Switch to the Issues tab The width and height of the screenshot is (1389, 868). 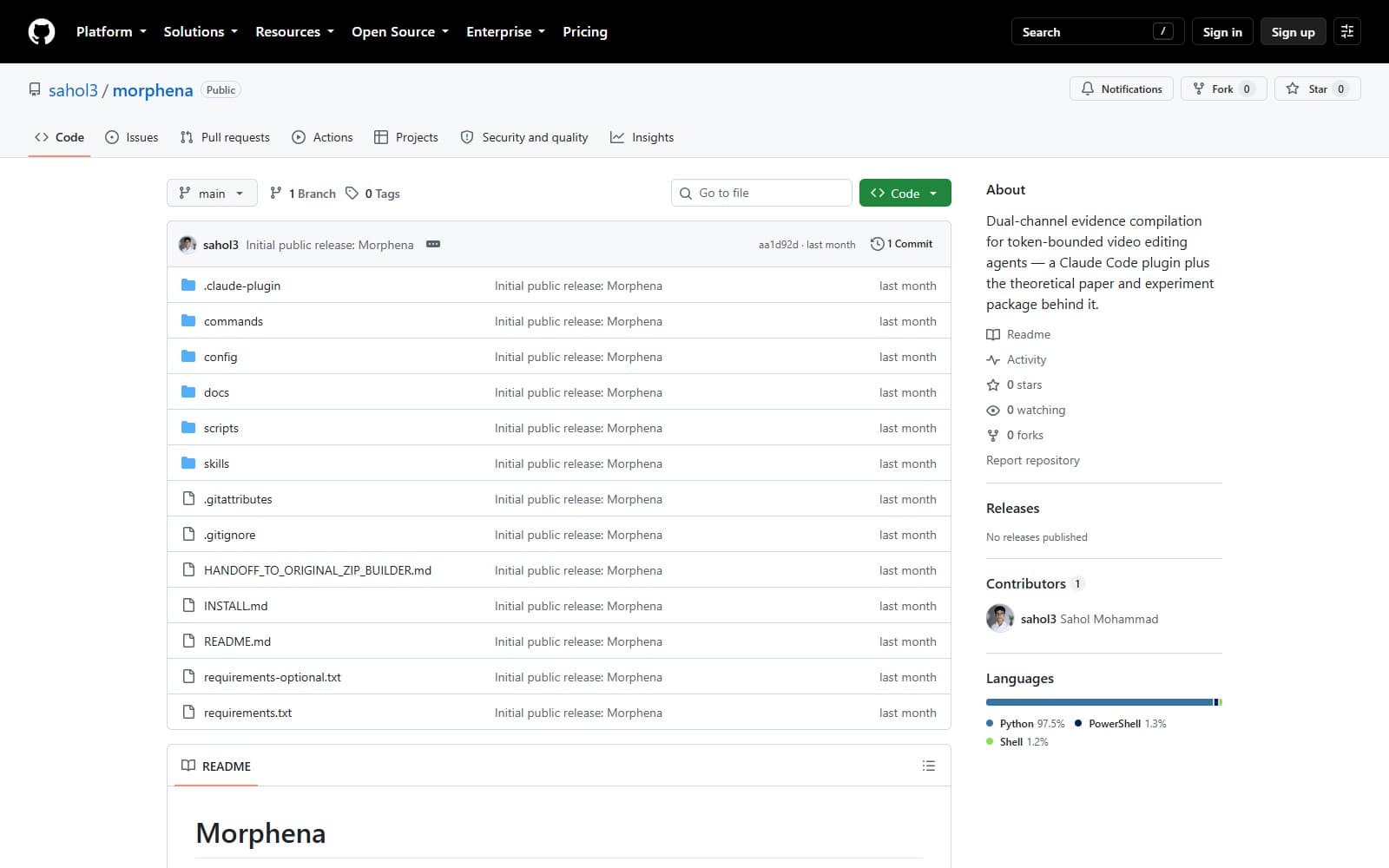[x=132, y=137]
